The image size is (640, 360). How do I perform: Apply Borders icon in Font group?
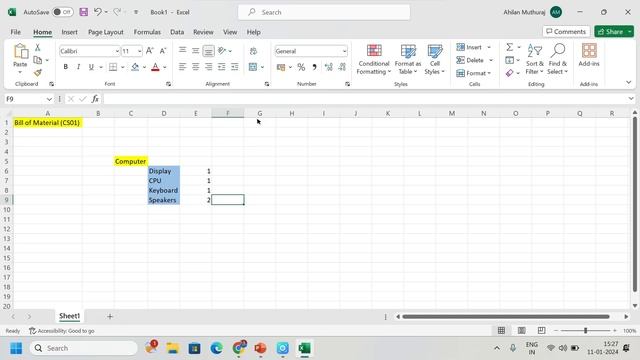tap(113, 67)
